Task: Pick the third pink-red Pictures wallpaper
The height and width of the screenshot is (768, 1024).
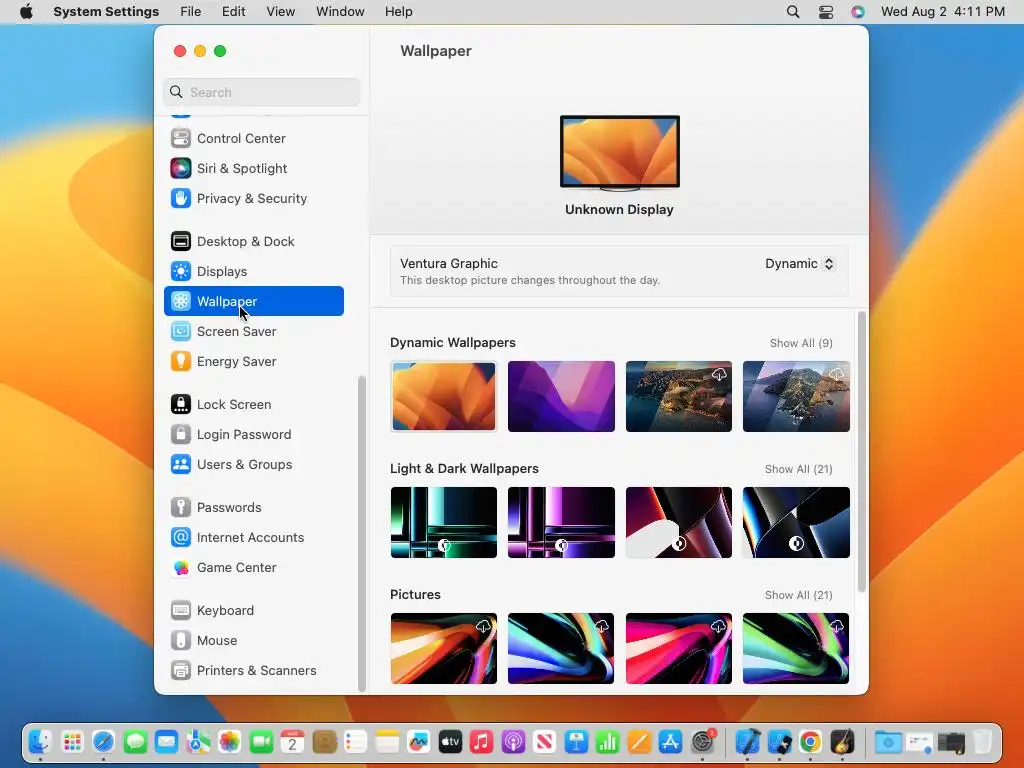Action: 679,648
